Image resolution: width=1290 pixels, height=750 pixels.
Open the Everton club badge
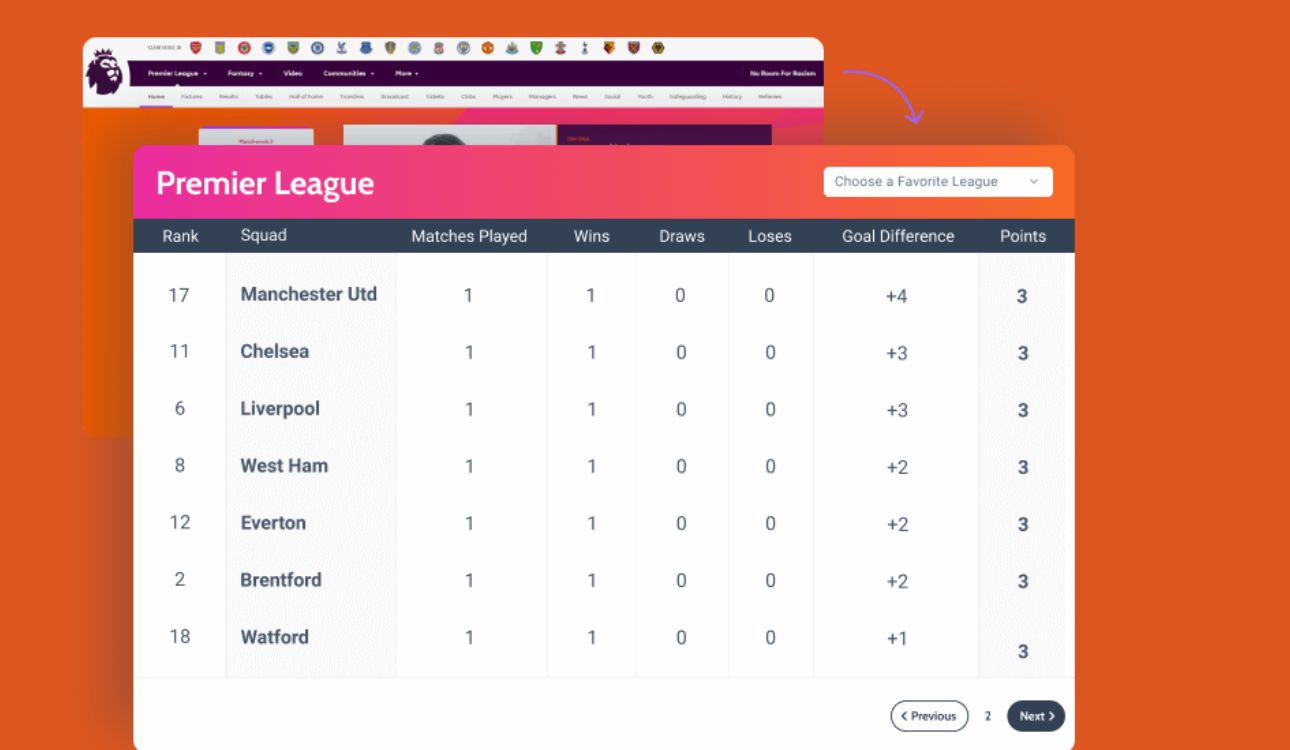pos(366,48)
